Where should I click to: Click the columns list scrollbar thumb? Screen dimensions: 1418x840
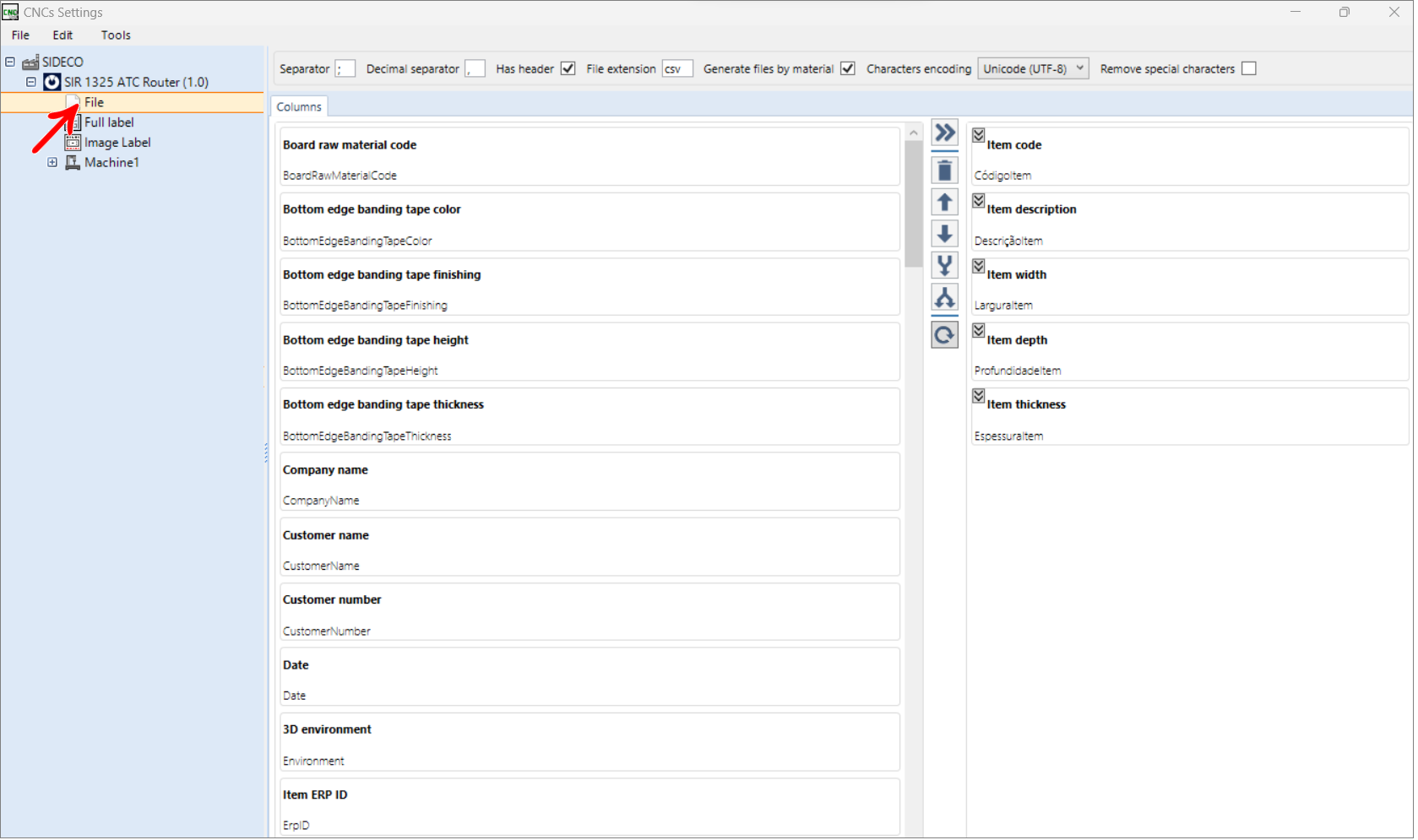point(915,204)
